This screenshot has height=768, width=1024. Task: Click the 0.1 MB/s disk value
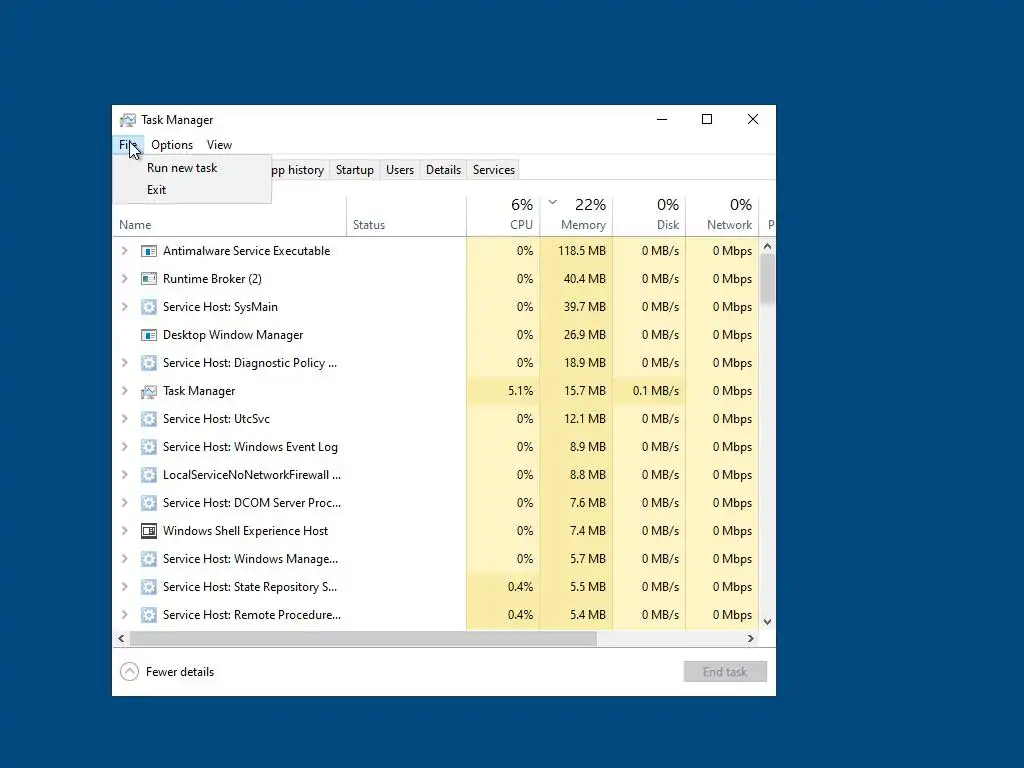656,391
